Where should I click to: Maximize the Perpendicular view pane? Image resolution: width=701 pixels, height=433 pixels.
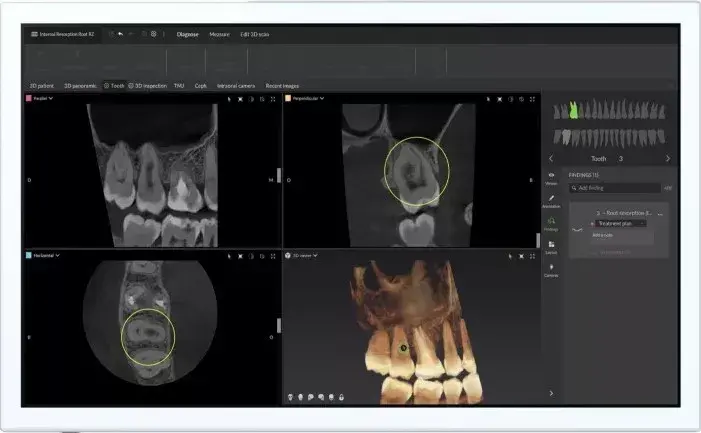532,99
